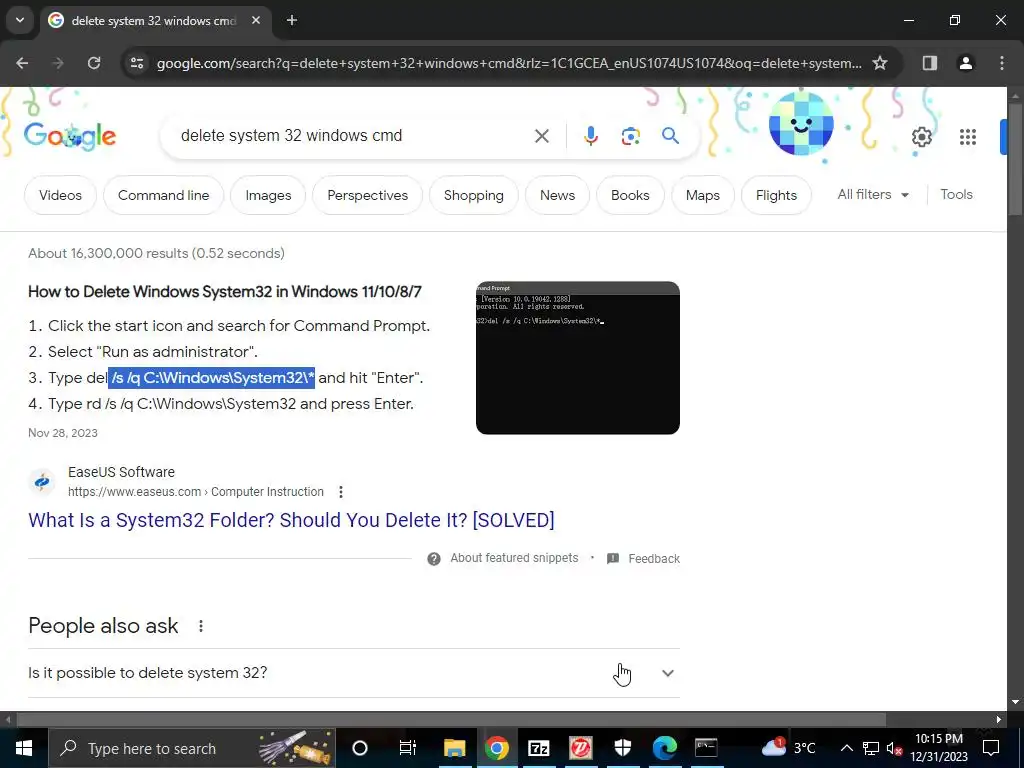Click the snippet Feedback link
The height and width of the screenshot is (768, 1024).
[654, 558]
